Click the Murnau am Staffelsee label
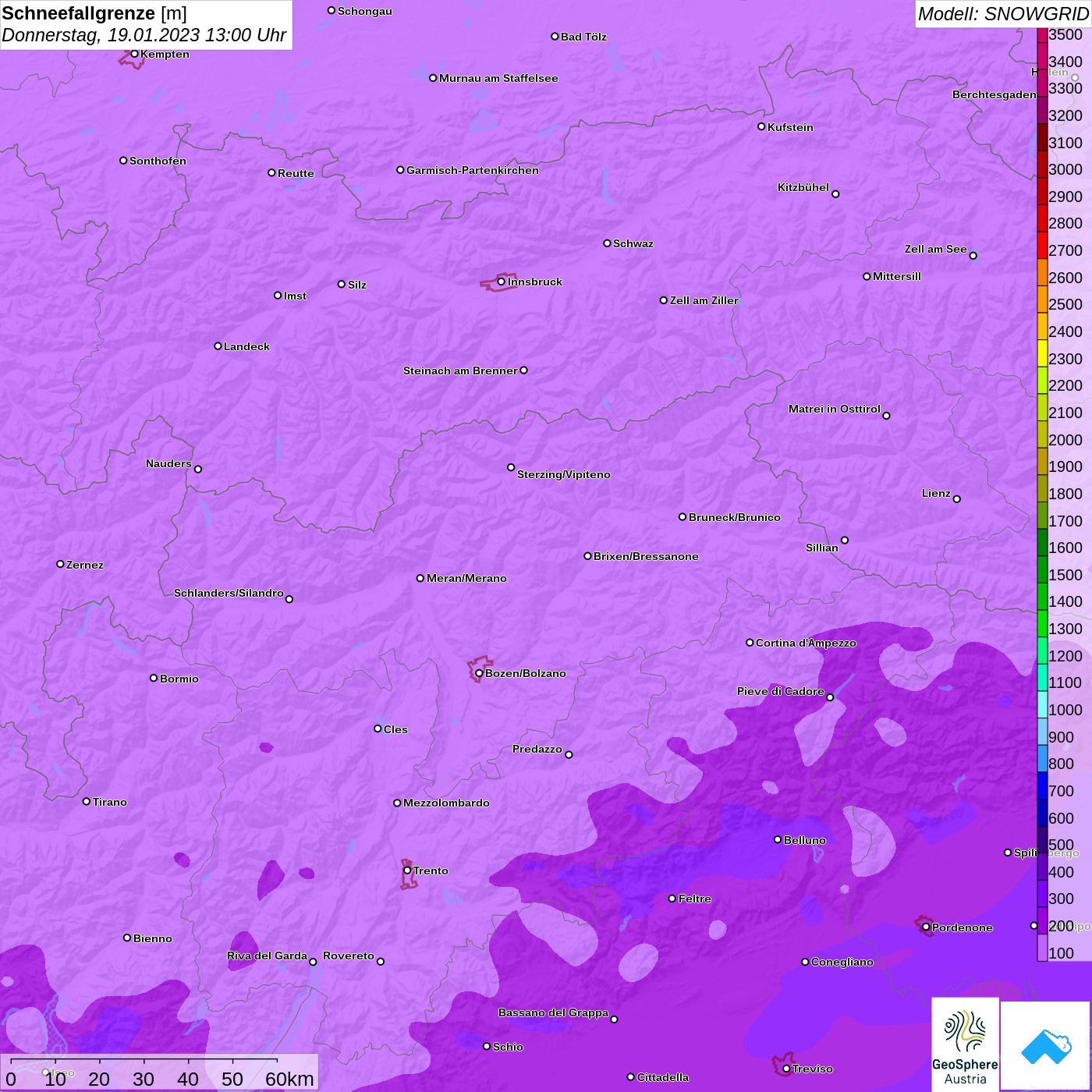 [498, 78]
